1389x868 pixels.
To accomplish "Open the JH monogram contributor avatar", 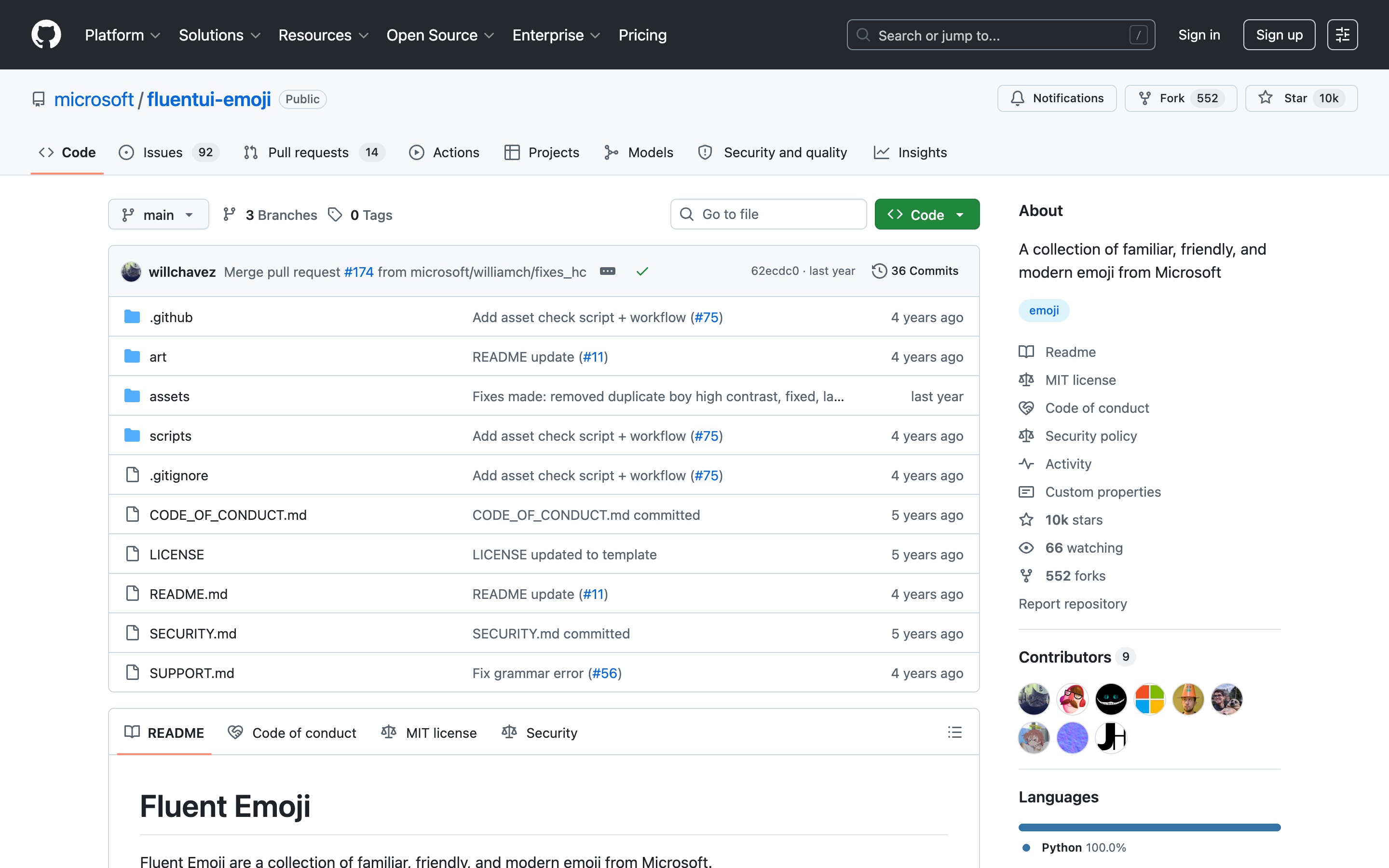I will point(1111,738).
